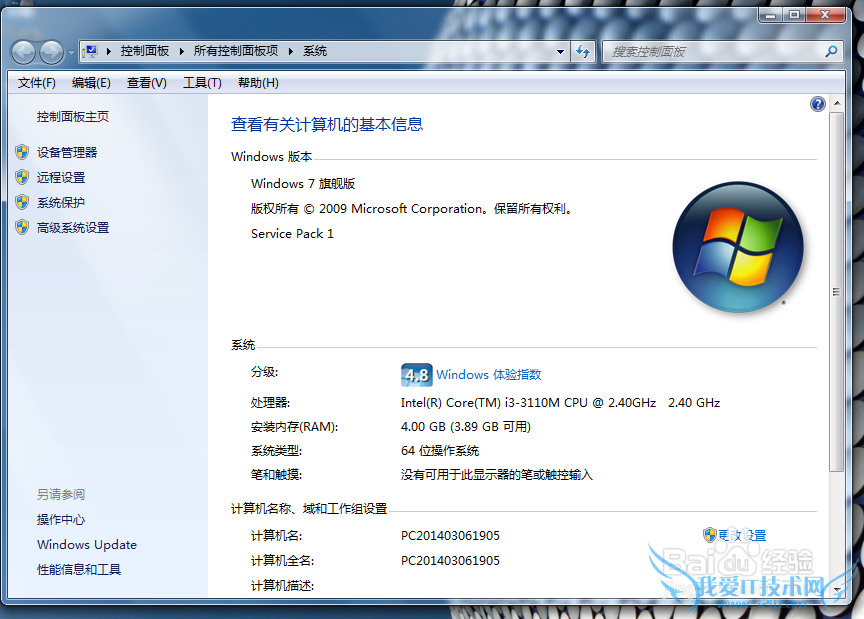This screenshot has width=864, height=619.
Task: Open the 工具(T) menu
Action: 202,83
